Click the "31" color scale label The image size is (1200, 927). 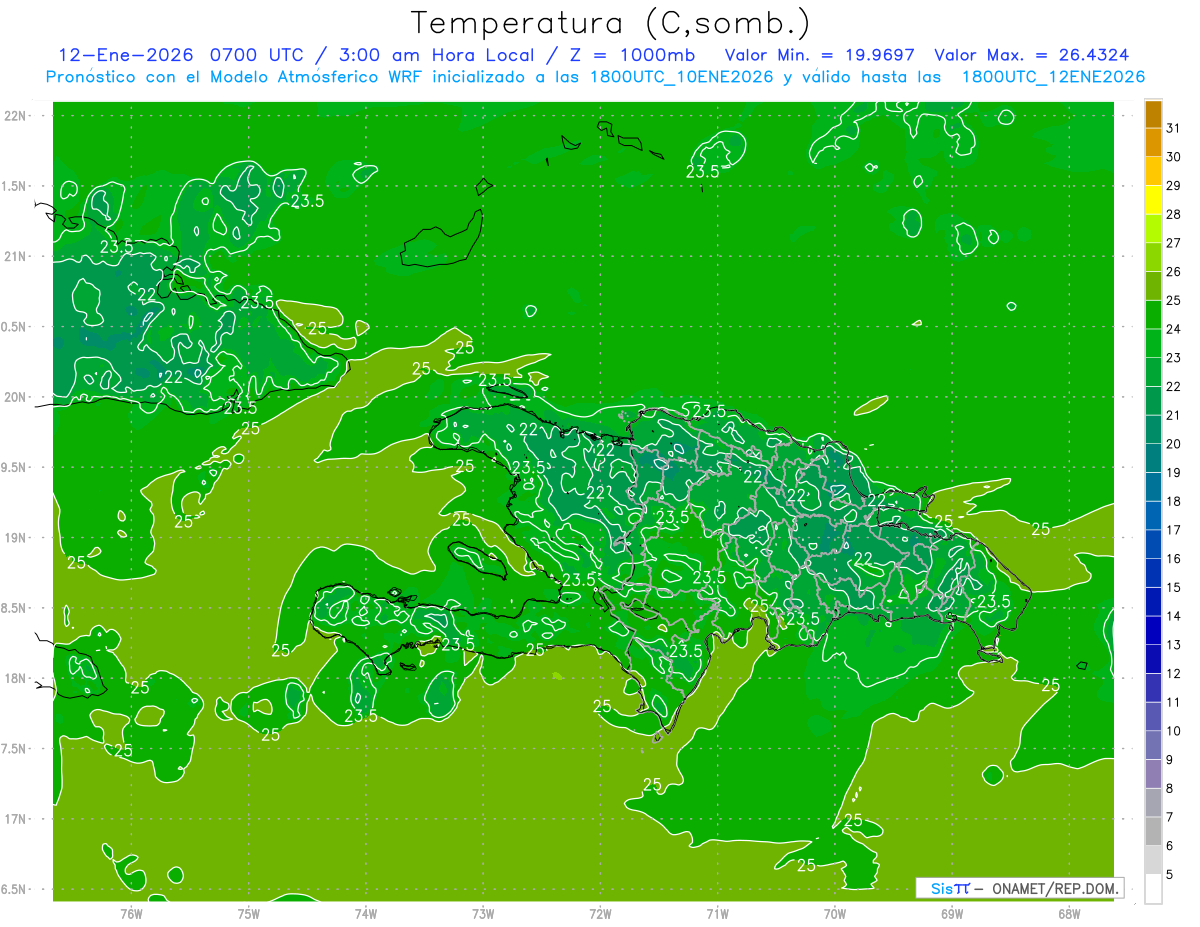1173,128
